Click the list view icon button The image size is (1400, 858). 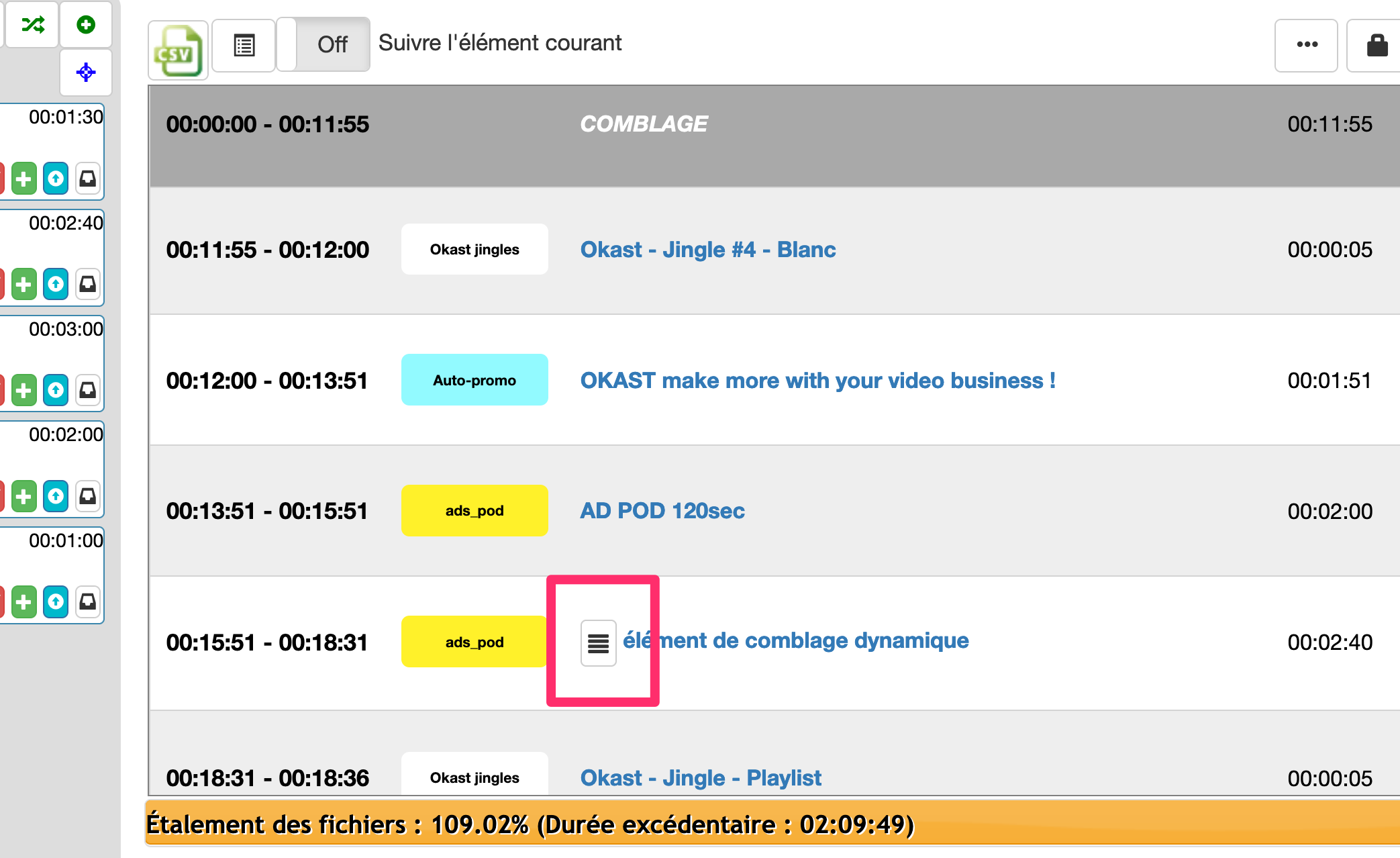(x=244, y=46)
